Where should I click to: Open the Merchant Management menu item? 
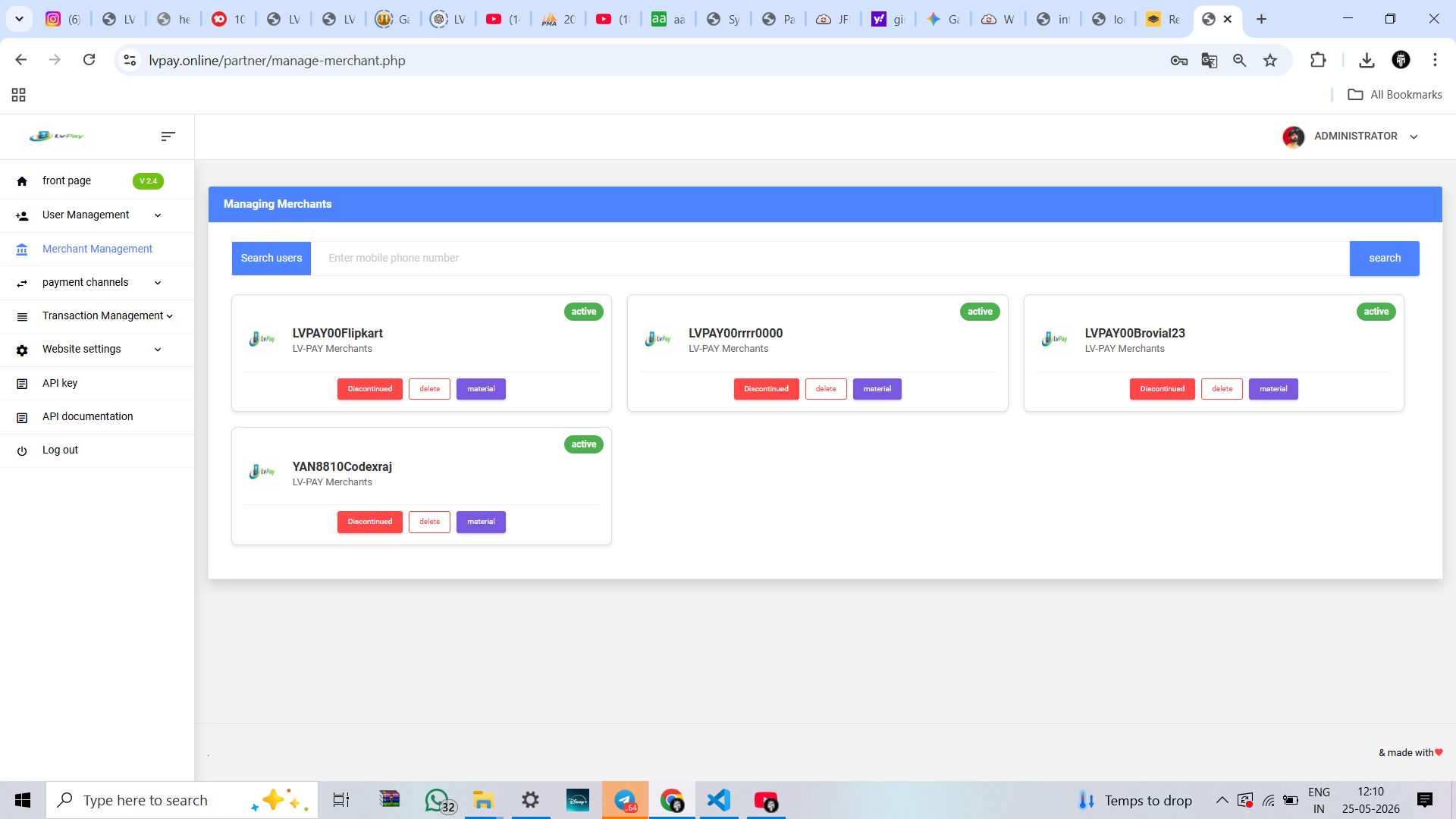click(97, 249)
